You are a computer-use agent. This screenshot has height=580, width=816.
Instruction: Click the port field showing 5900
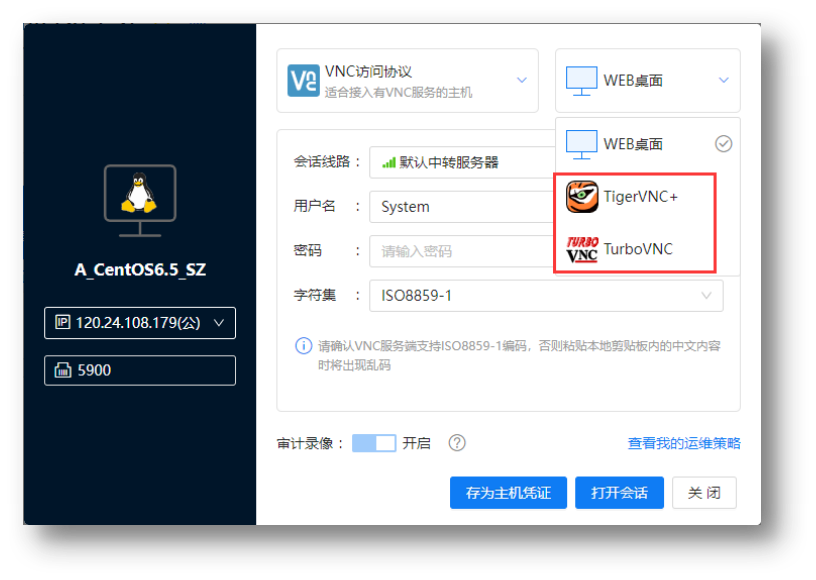139,370
